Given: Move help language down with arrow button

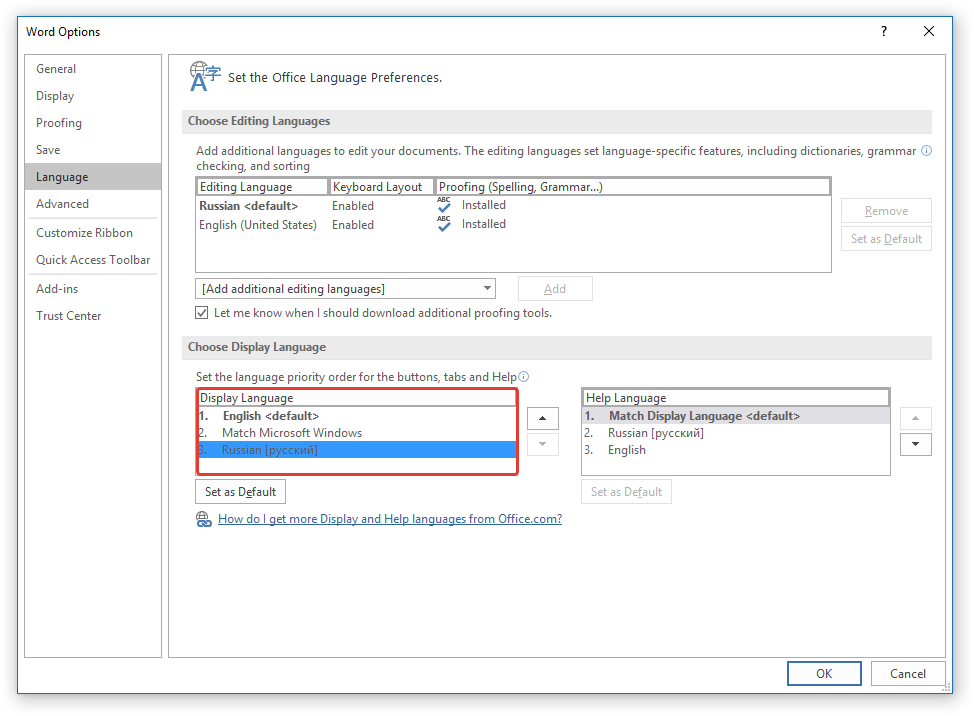Looking at the screenshot, I should (916, 445).
